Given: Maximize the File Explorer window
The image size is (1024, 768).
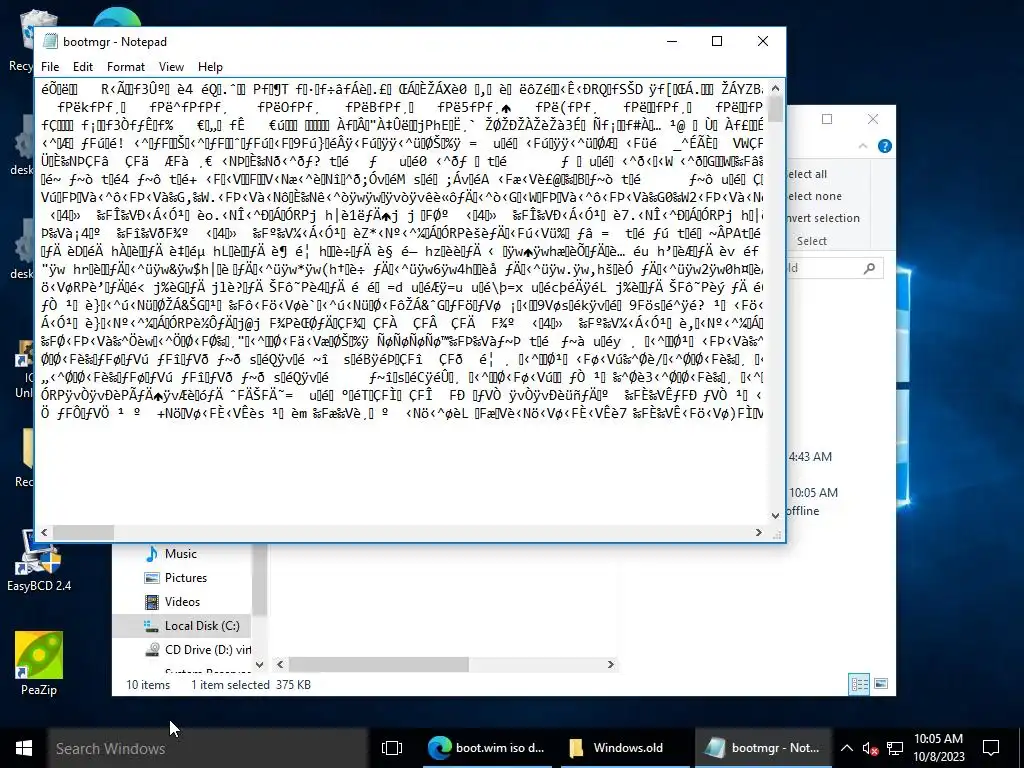Looking at the screenshot, I should click(x=827, y=119).
